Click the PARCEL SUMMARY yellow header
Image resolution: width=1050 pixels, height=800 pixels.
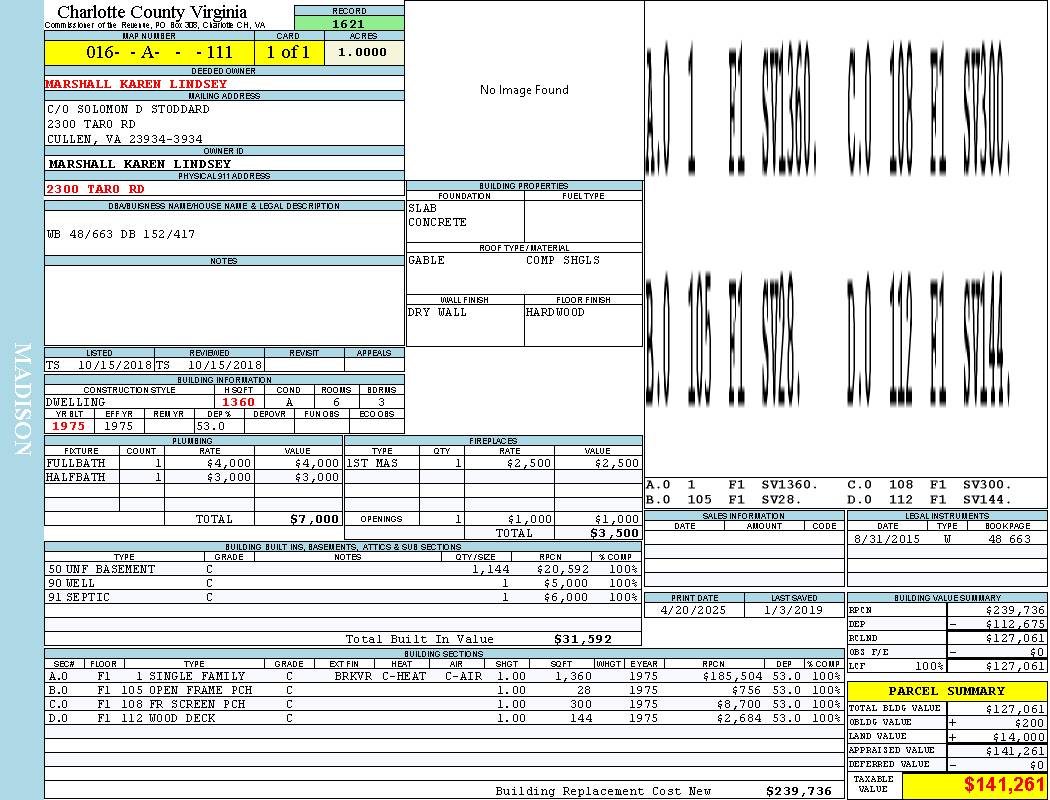(947, 692)
